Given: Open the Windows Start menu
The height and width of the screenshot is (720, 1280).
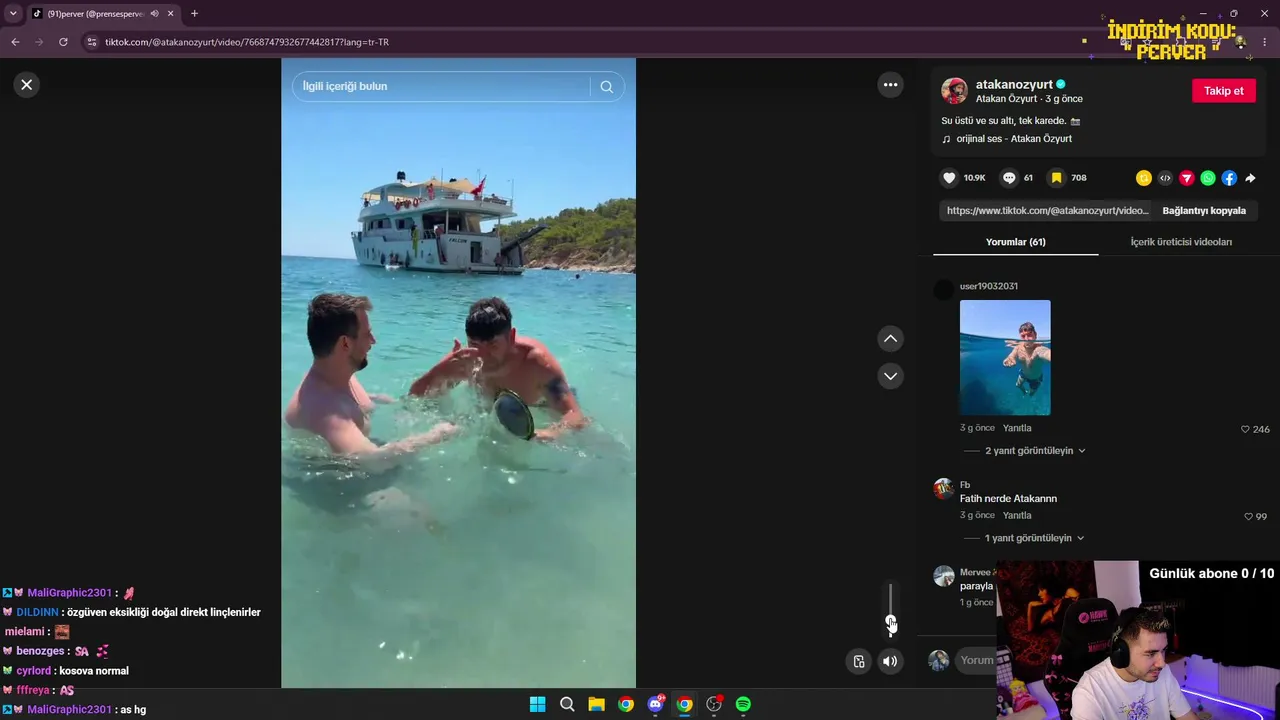Looking at the screenshot, I should pyautogui.click(x=537, y=704).
